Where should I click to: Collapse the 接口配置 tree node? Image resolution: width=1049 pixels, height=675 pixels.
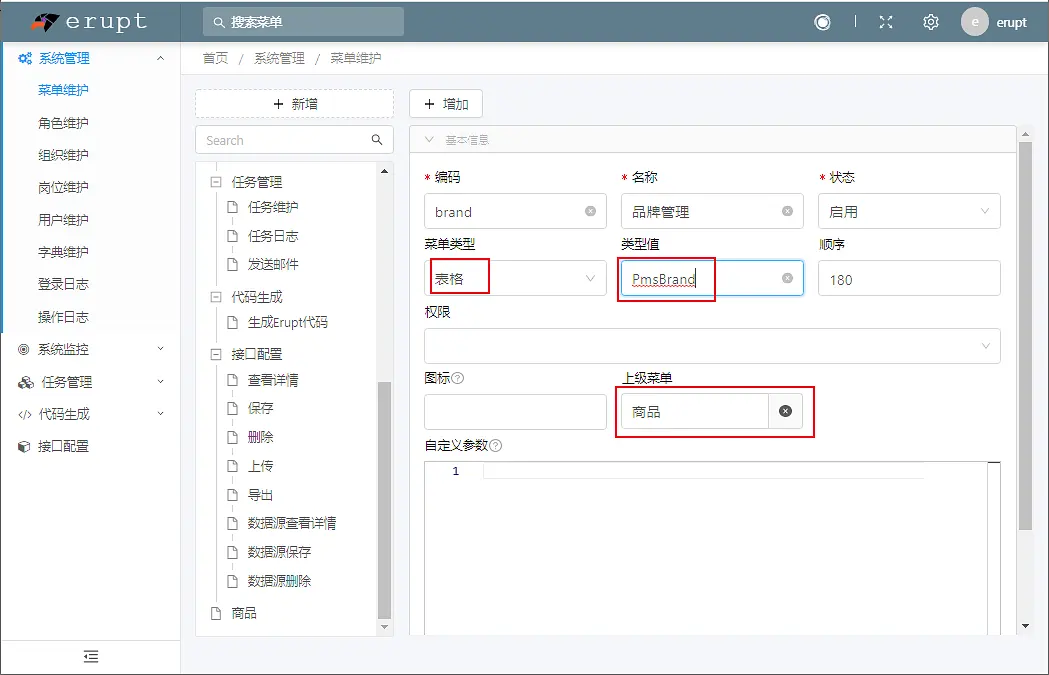pyautogui.click(x=215, y=355)
